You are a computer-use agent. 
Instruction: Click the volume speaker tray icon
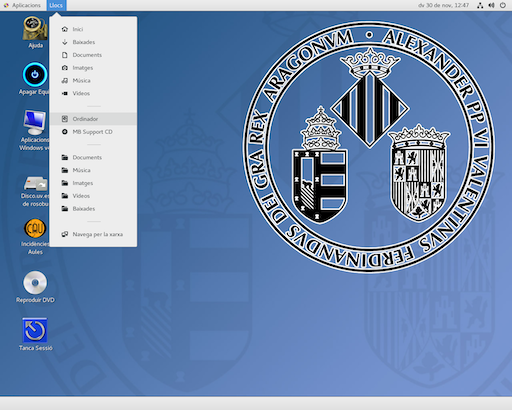[491, 5]
